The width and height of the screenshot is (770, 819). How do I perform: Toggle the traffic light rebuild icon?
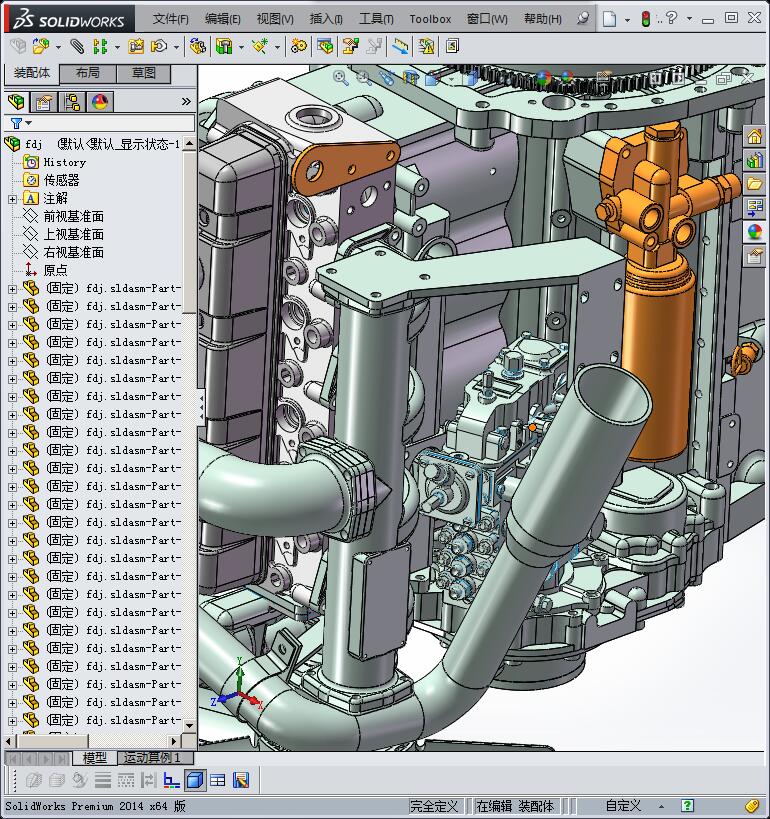(x=646, y=18)
